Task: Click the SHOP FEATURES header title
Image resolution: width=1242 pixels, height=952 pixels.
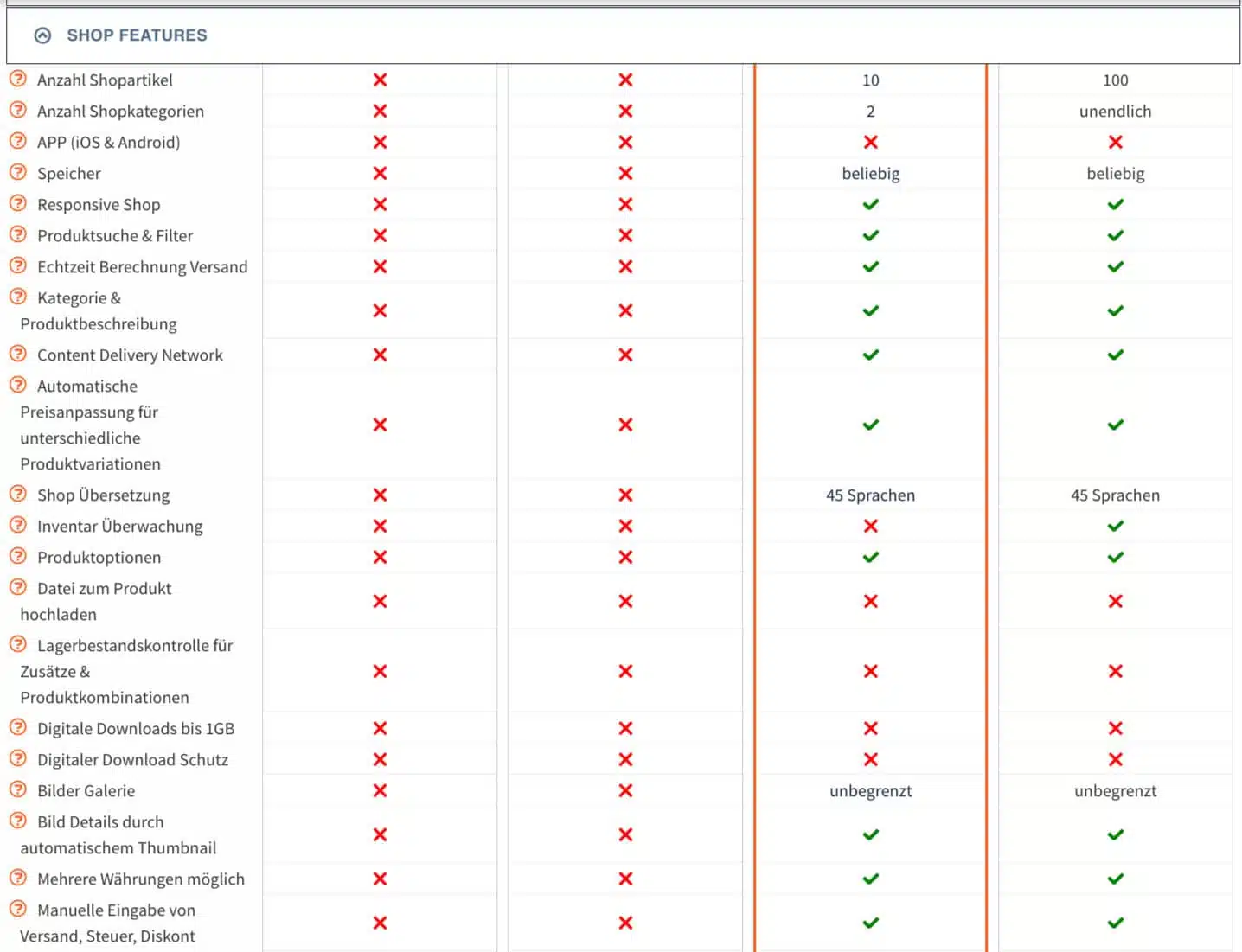Action: tap(137, 35)
